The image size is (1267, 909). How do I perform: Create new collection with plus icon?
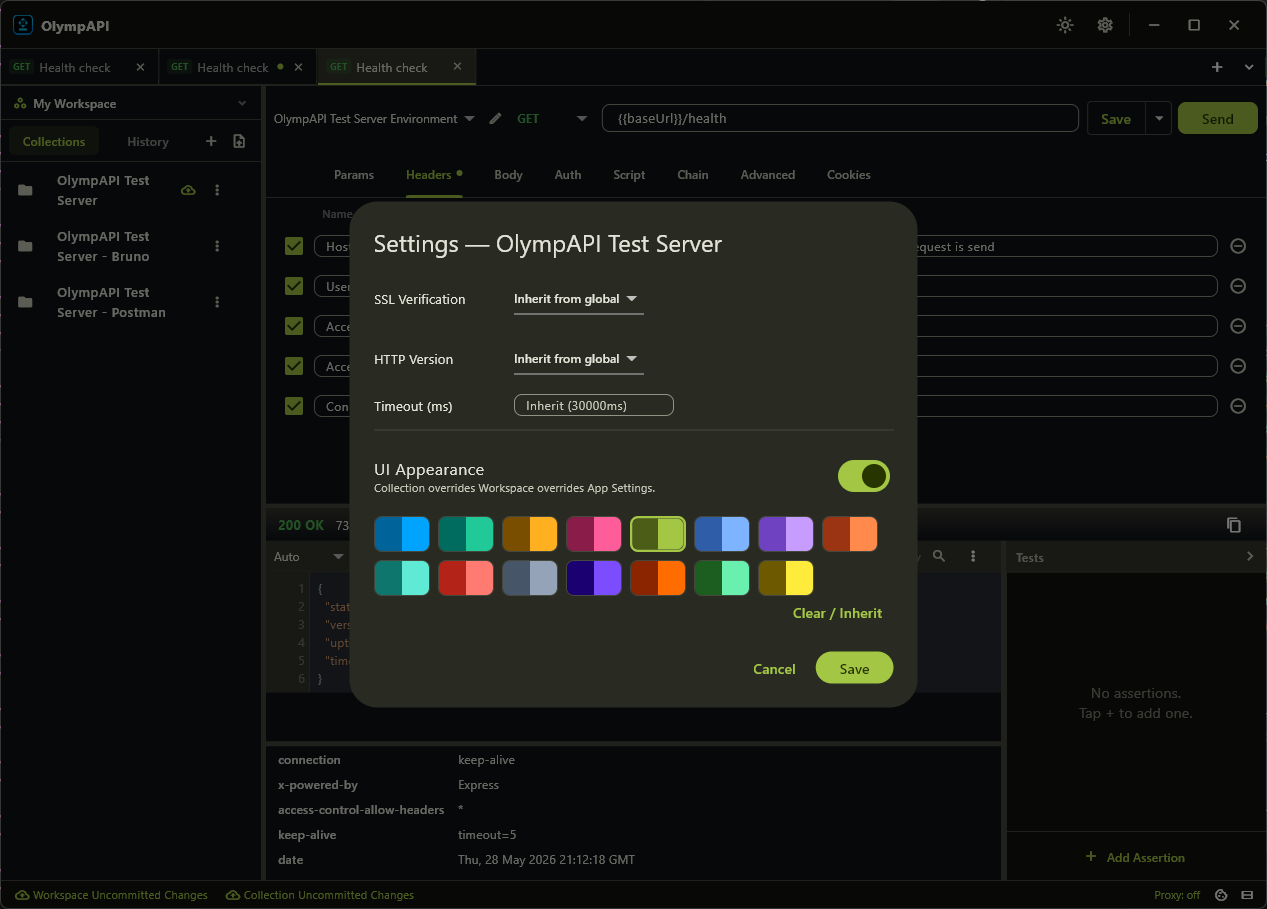click(211, 142)
